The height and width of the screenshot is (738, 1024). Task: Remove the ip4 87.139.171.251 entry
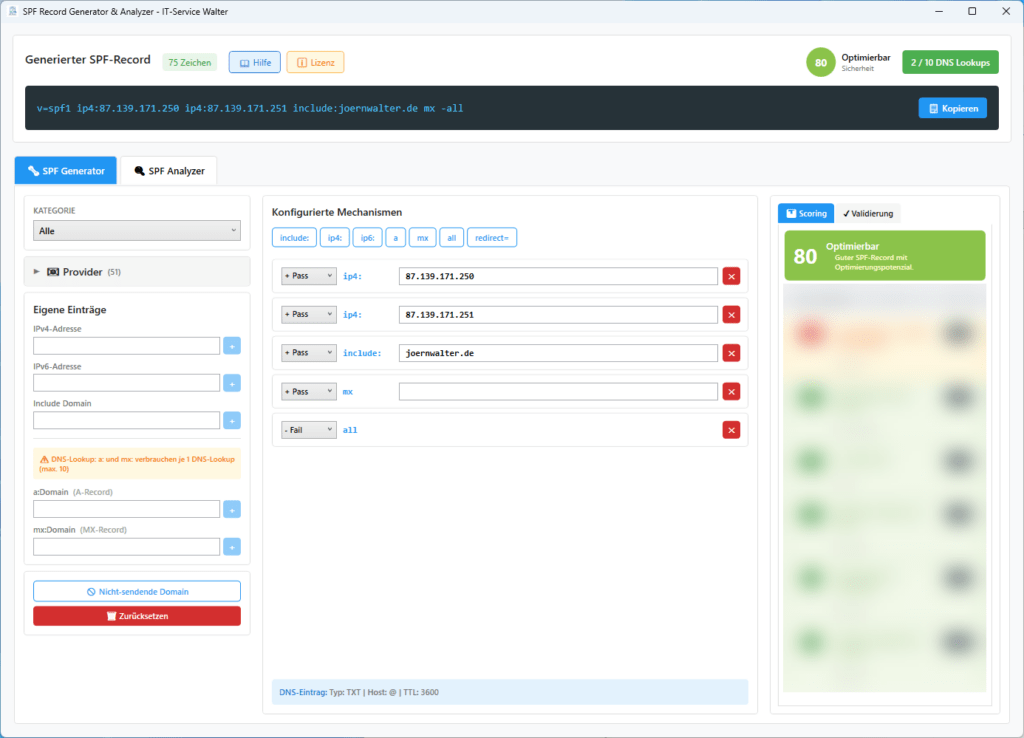point(731,315)
